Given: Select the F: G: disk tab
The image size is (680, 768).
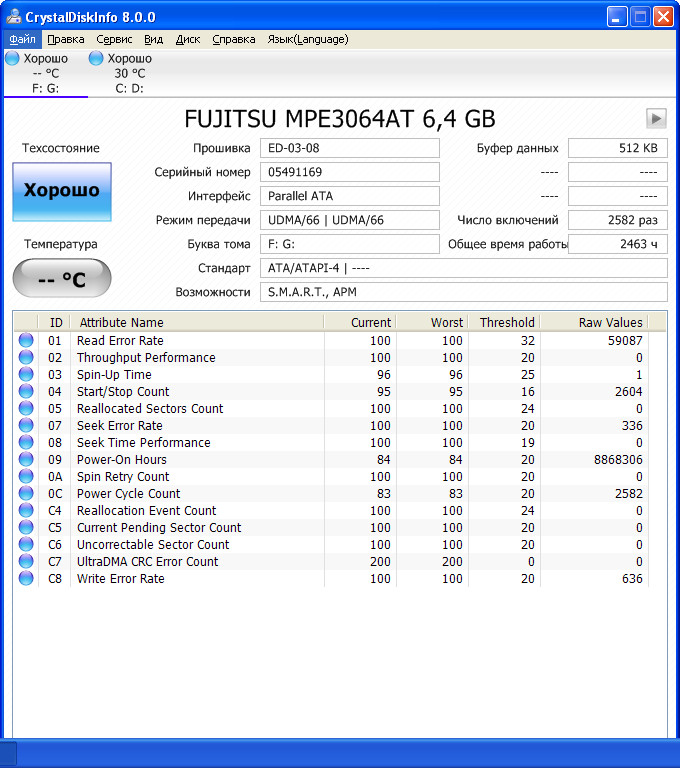Looking at the screenshot, I should (x=45, y=73).
